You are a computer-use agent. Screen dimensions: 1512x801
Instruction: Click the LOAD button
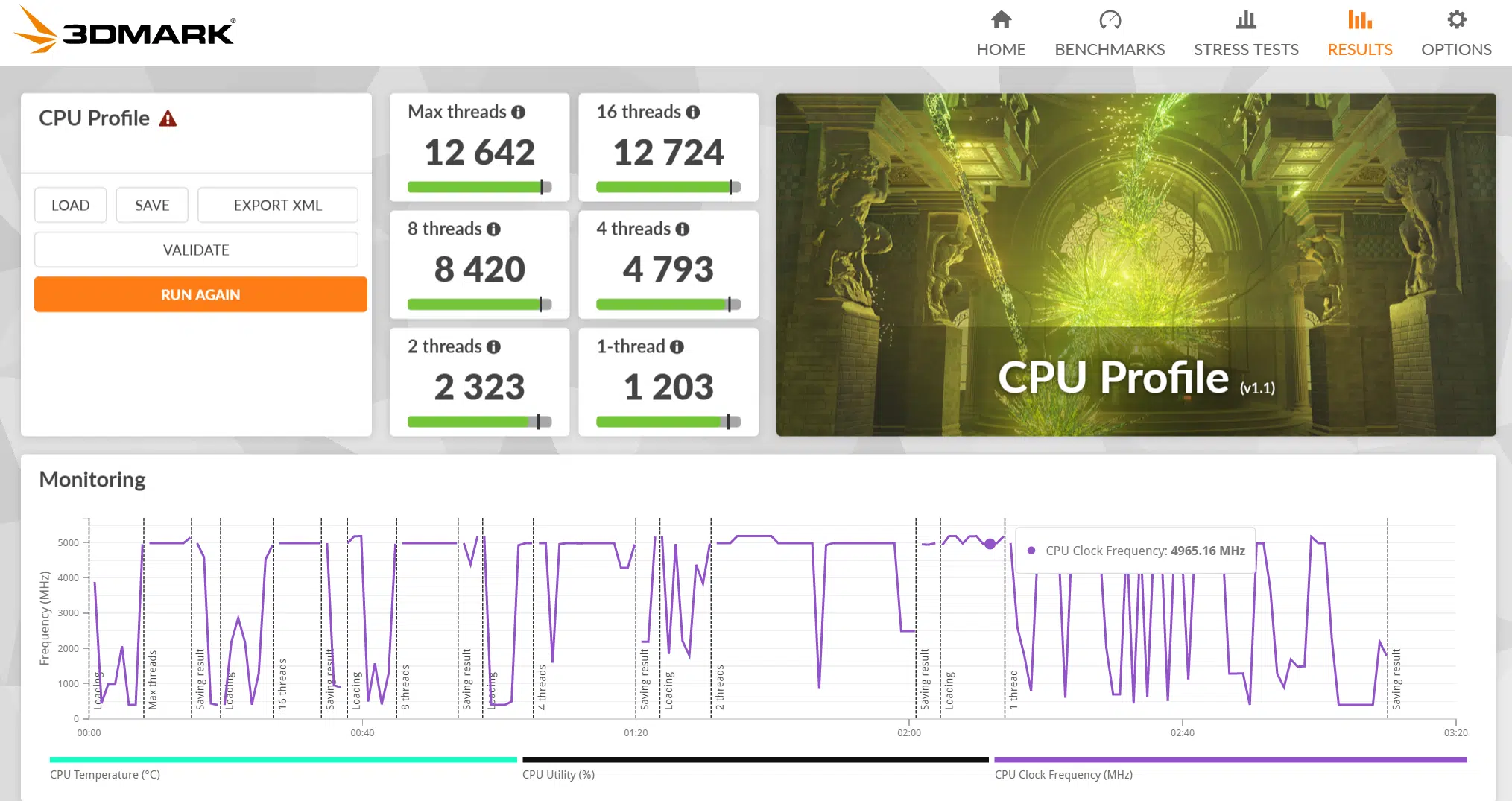70,205
